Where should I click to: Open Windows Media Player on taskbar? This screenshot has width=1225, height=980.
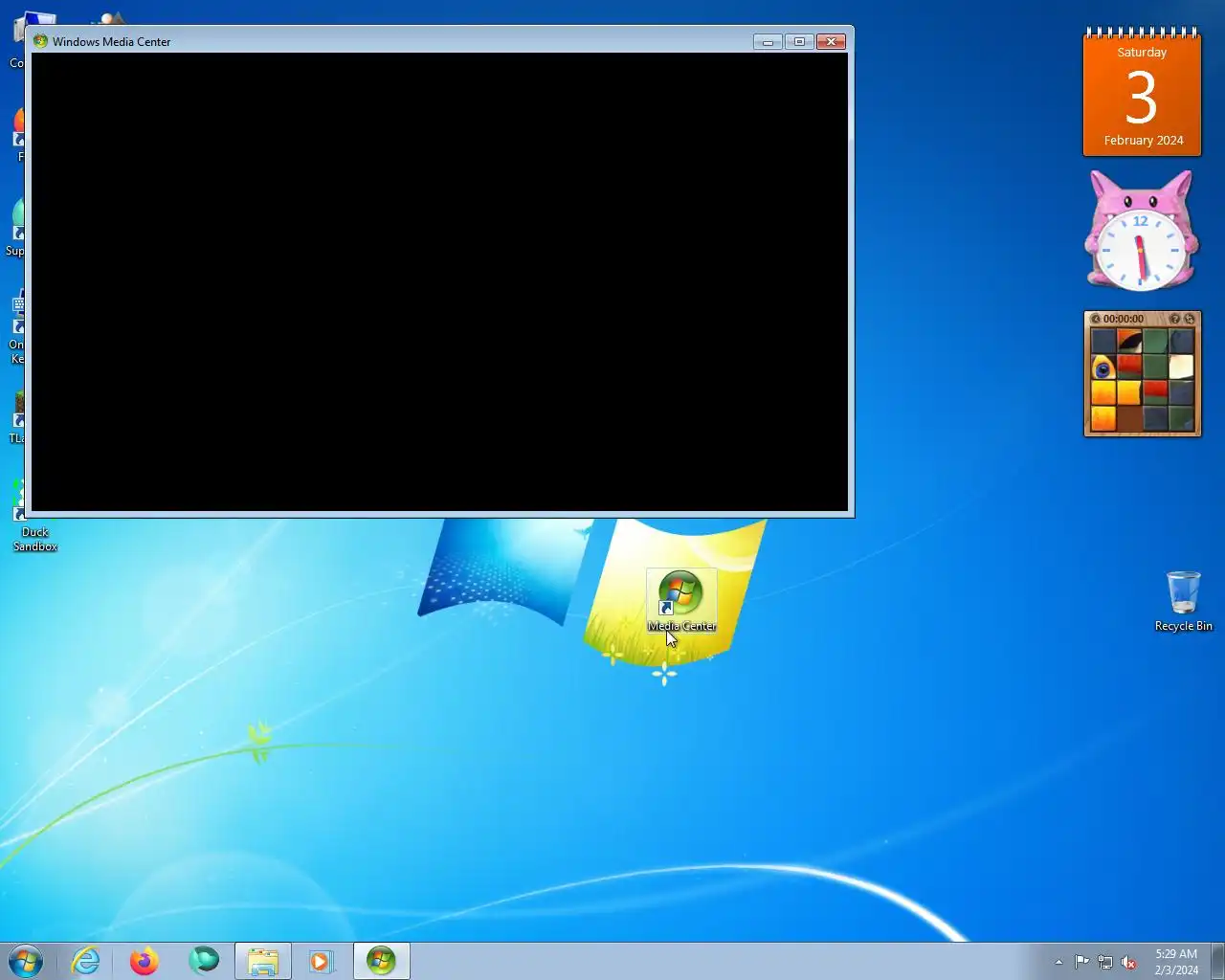pos(321,961)
